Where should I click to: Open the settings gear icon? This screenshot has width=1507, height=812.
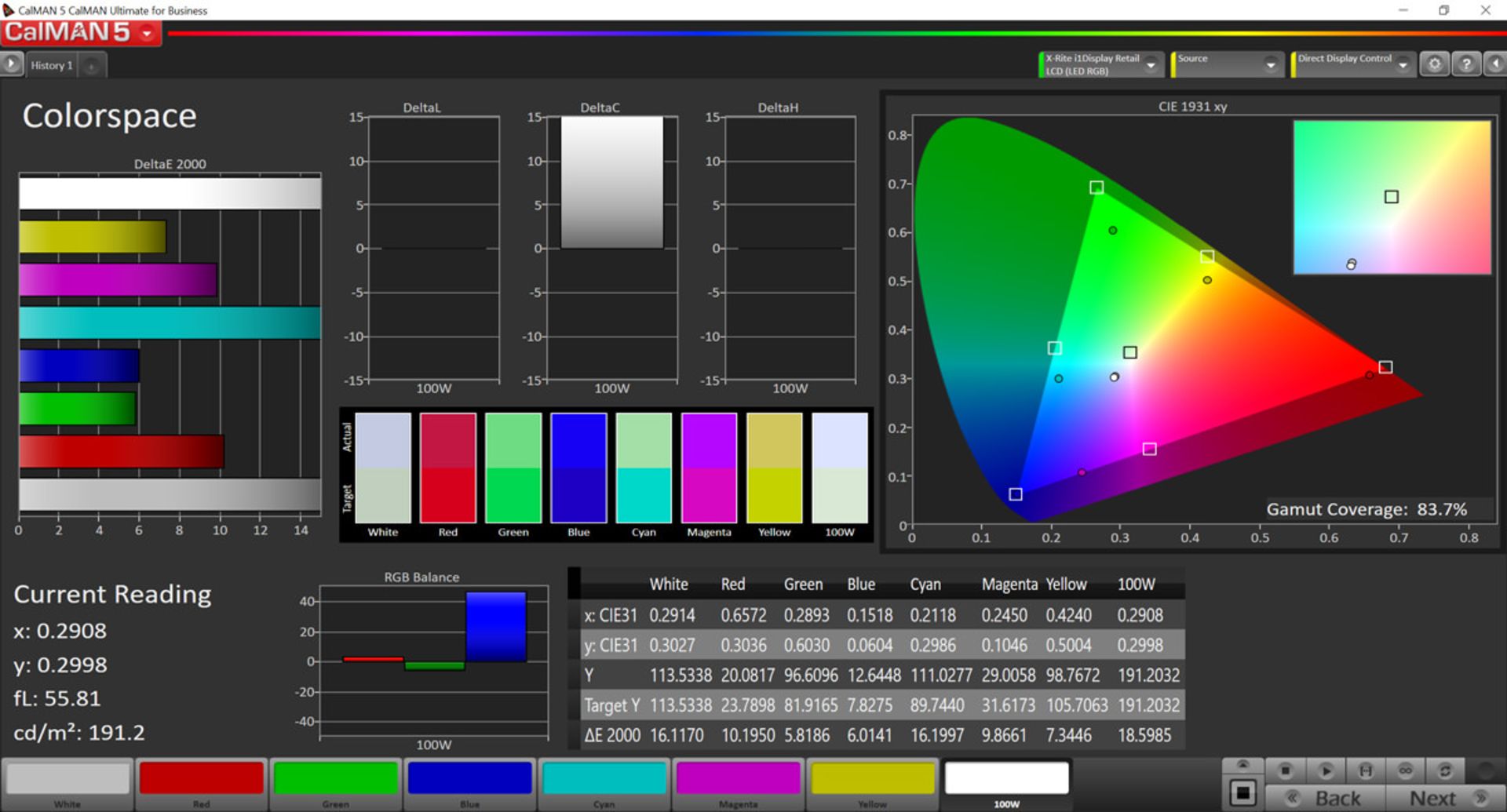(x=1434, y=64)
